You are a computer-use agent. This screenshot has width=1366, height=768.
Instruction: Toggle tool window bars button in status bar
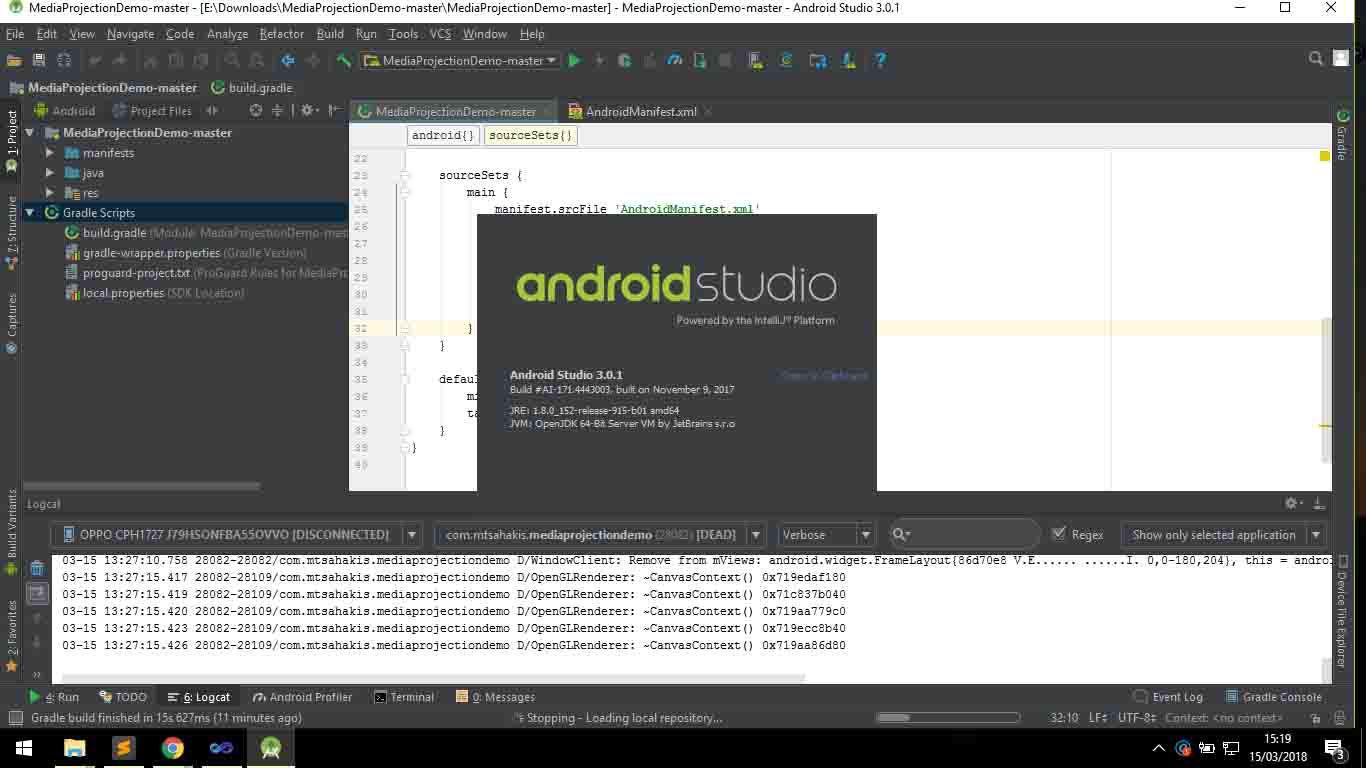[x=14, y=718]
